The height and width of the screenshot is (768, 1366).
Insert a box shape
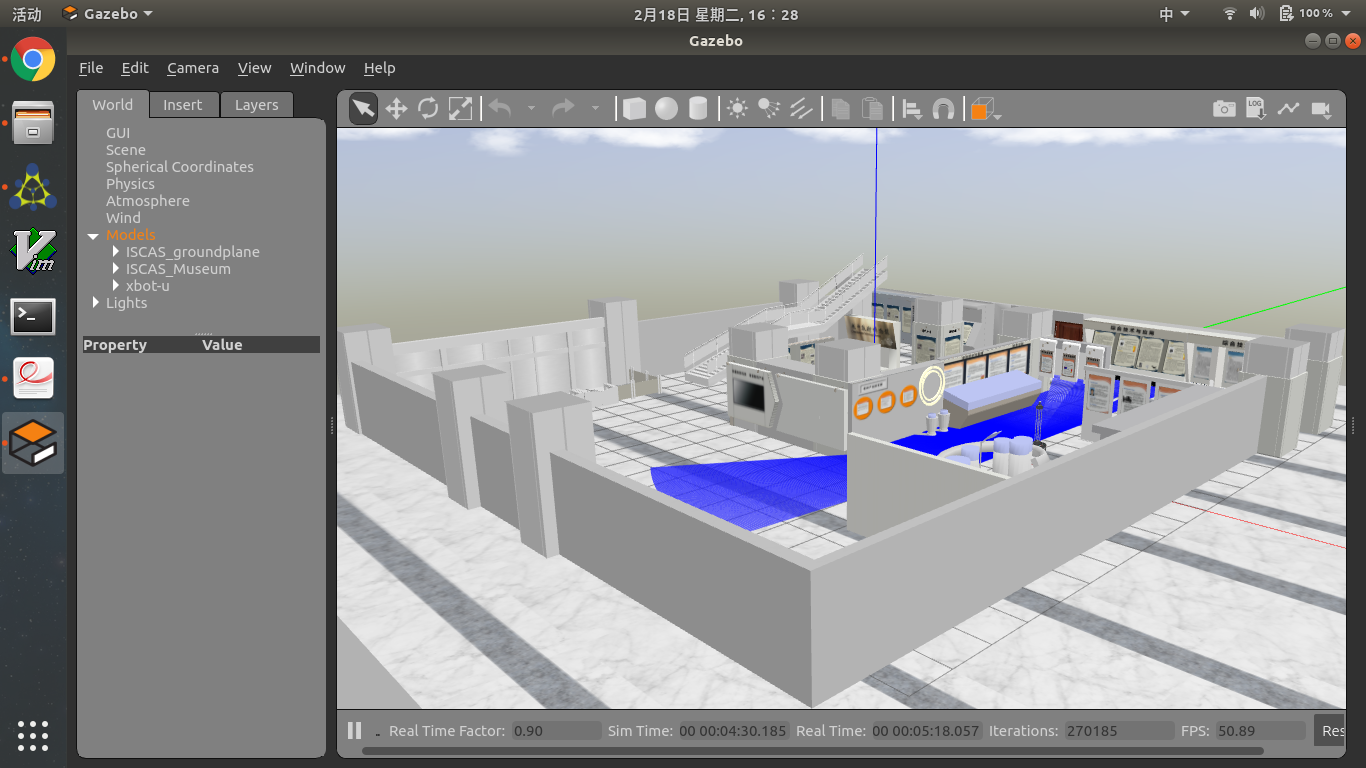coord(634,108)
